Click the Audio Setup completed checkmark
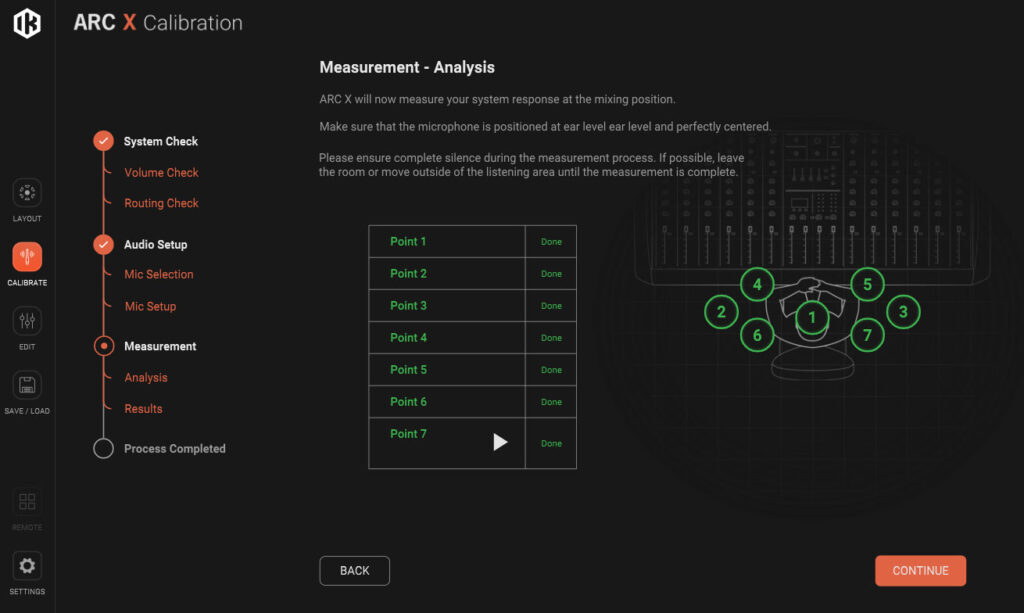 point(103,244)
